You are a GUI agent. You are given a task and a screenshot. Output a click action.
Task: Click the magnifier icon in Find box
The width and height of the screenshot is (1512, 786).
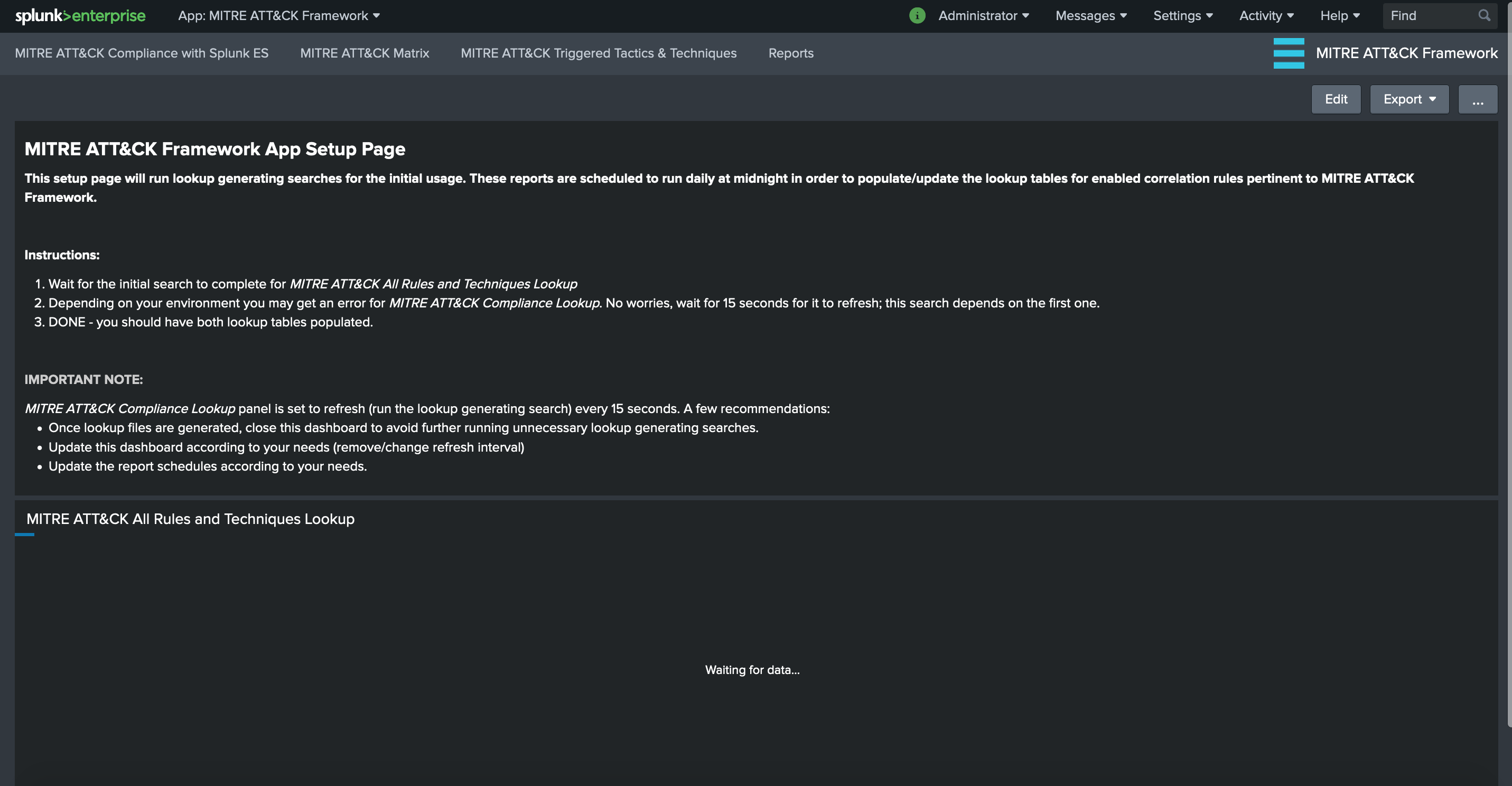coord(1484,16)
